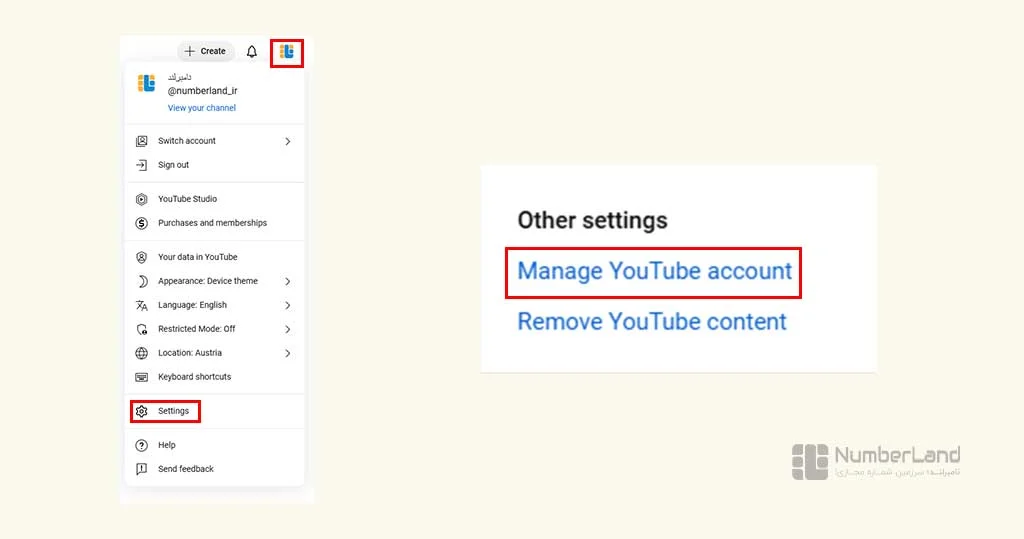Image resolution: width=1024 pixels, height=539 pixels.
Task: Click the Send feedback flag icon
Action: (141, 469)
